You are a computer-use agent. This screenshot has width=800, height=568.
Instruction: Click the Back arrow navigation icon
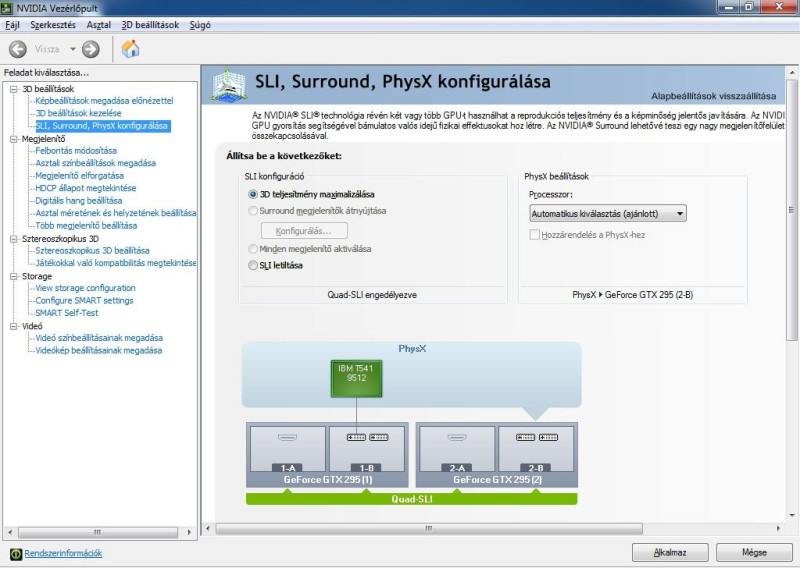point(18,49)
